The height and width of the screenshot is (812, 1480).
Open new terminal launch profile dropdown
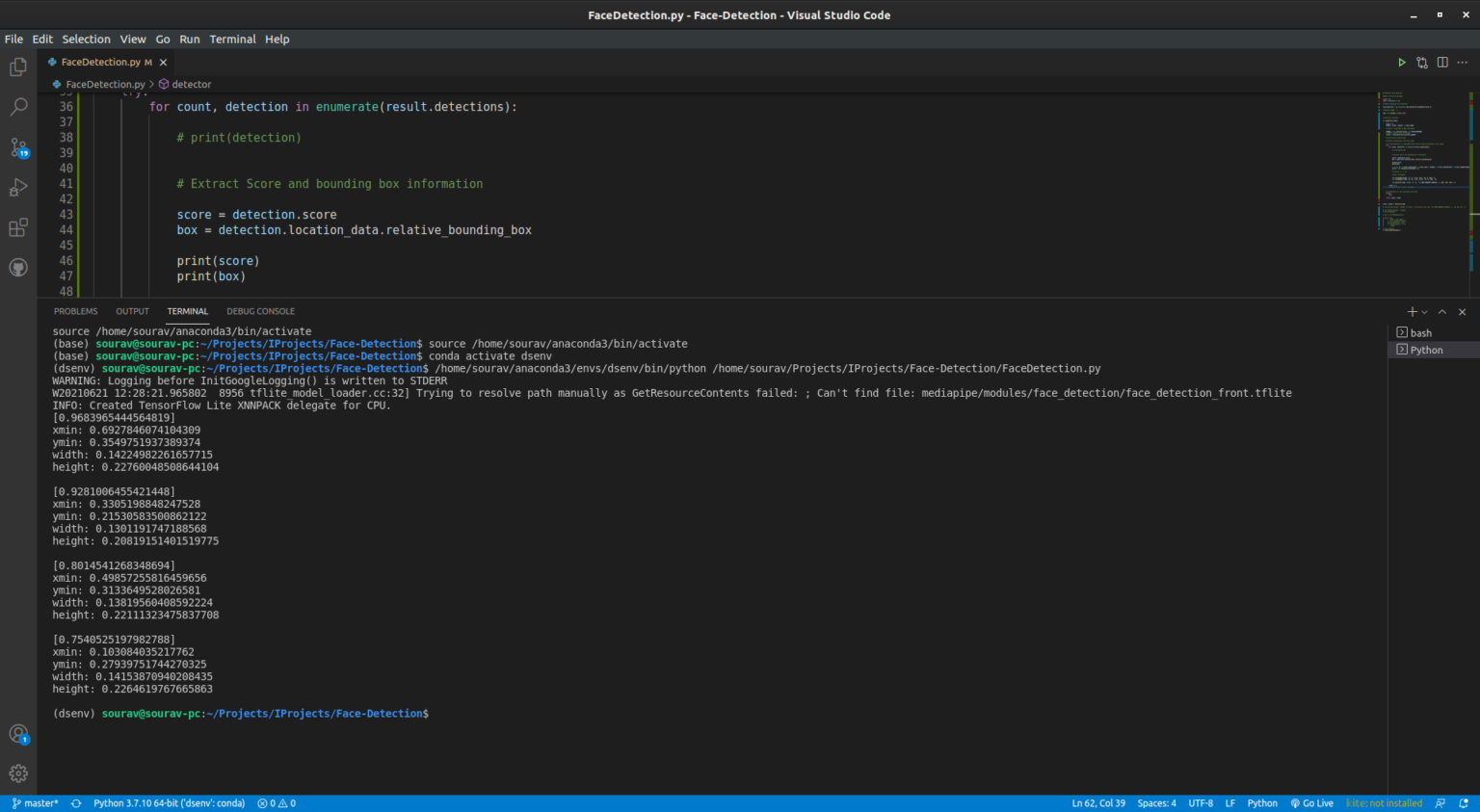pyautogui.click(x=1425, y=312)
